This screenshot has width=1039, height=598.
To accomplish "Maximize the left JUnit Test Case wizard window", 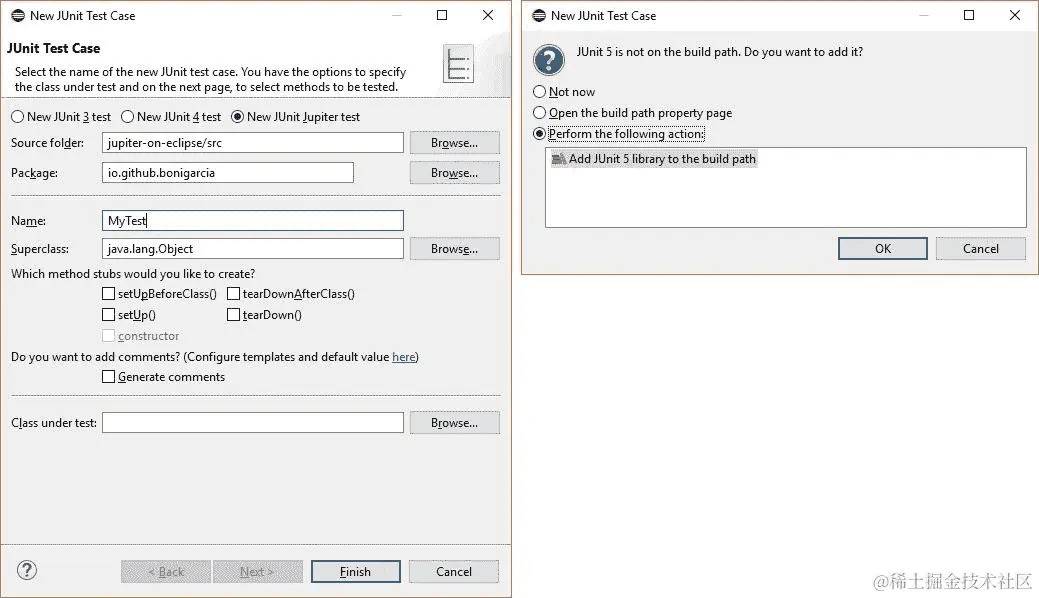I will tap(442, 15).
